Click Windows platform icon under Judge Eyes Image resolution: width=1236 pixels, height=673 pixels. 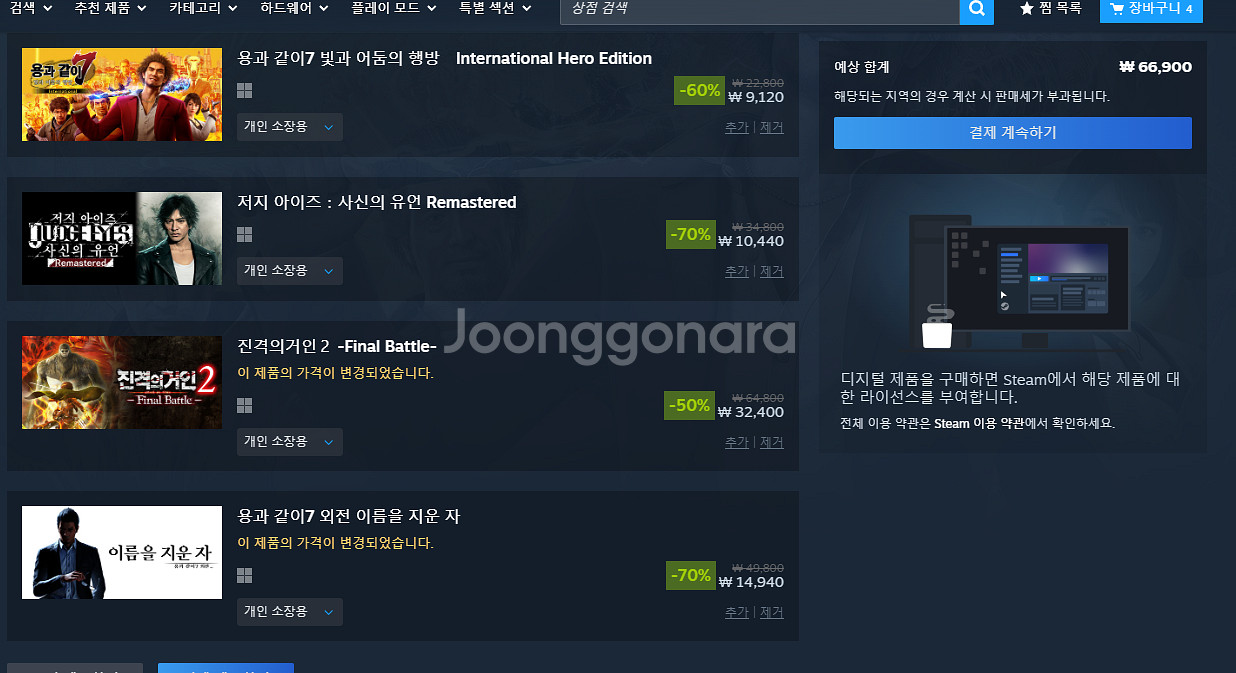pos(244,234)
